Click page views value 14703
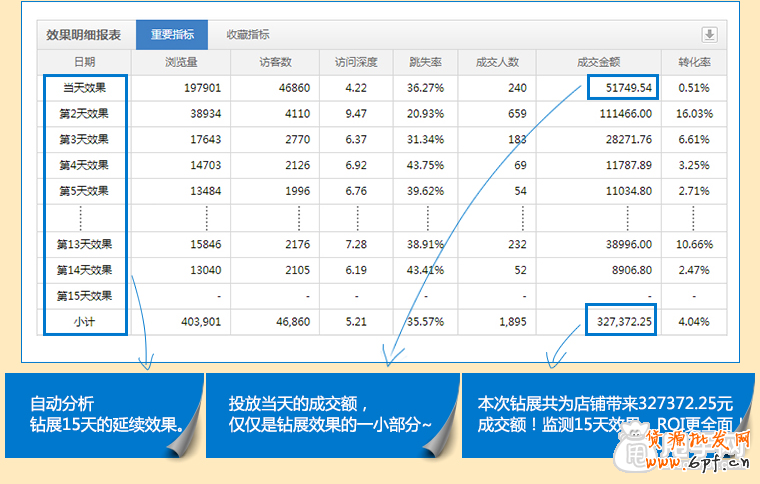760x484 pixels. point(206,165)
